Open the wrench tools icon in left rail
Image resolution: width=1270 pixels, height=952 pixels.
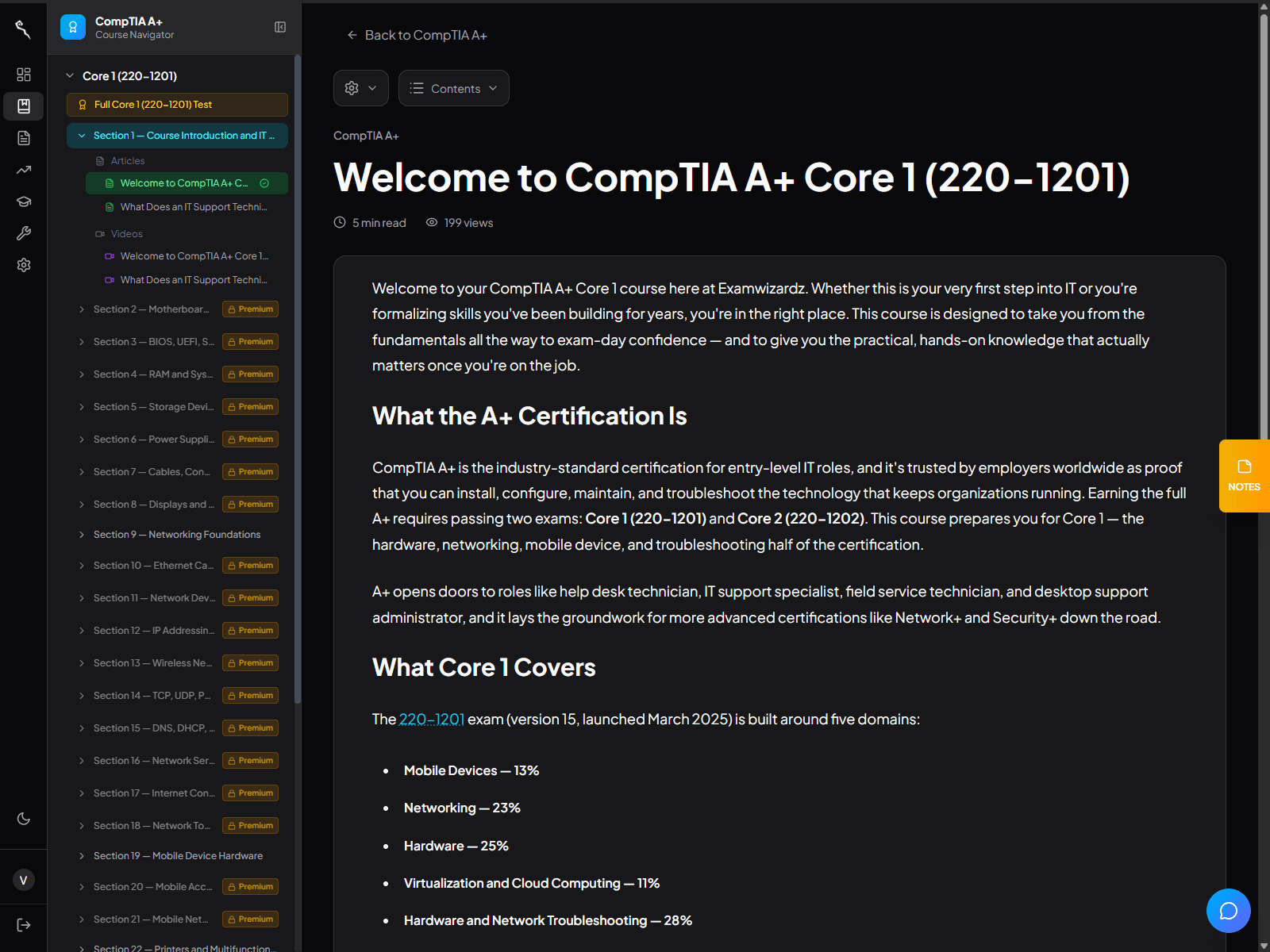(24, 233)
